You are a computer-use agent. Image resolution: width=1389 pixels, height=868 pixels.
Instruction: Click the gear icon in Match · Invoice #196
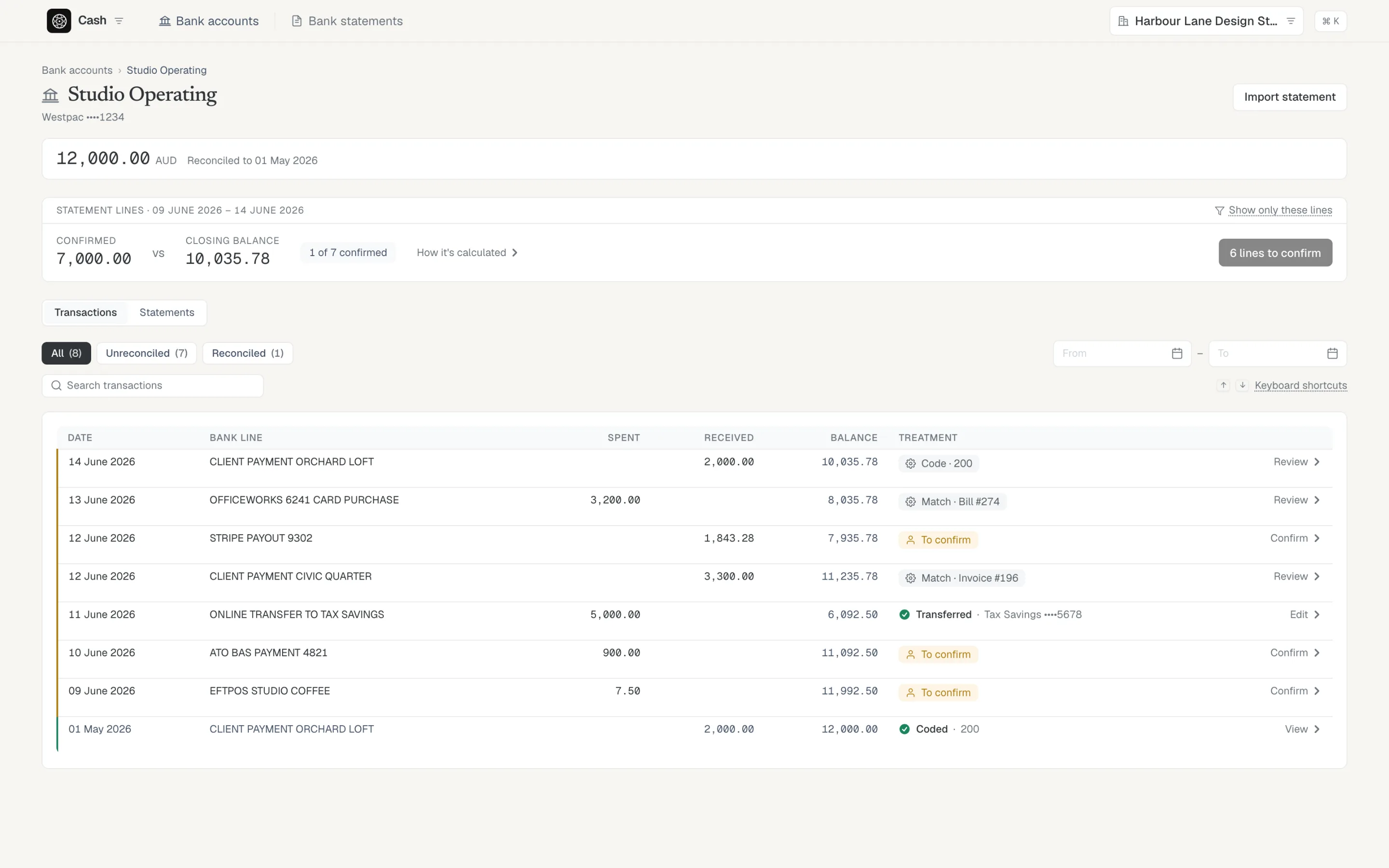tap(910, 578)
